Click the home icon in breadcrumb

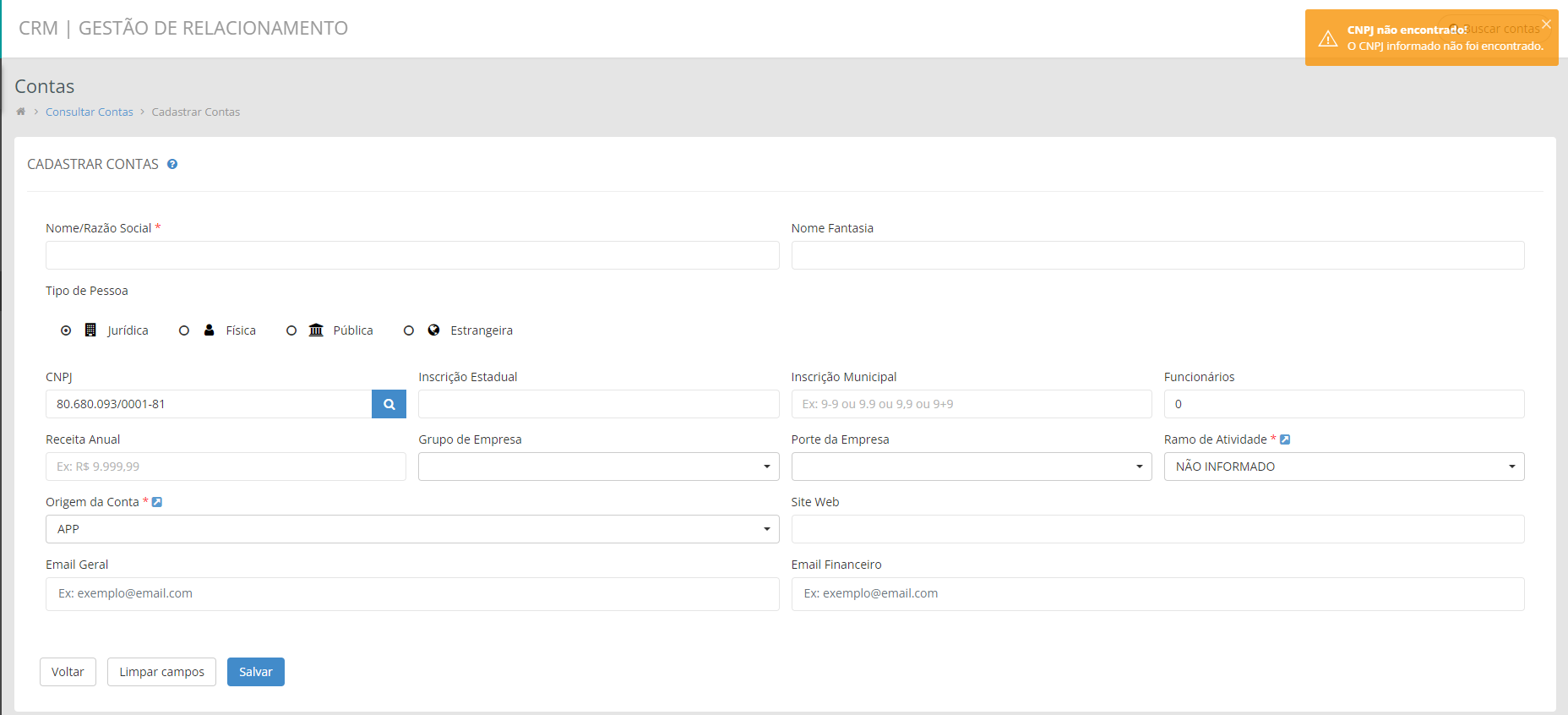click(21, 112)
